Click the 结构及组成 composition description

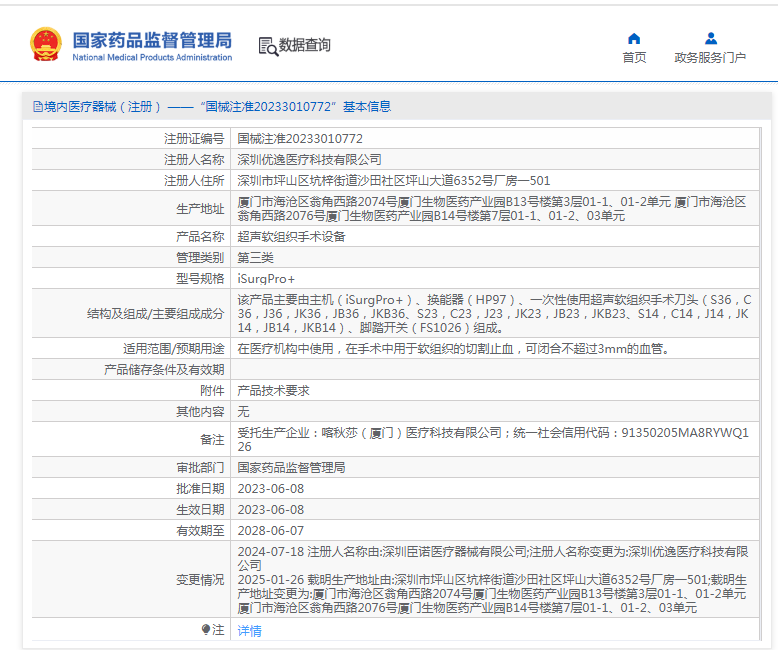(494, 314)
